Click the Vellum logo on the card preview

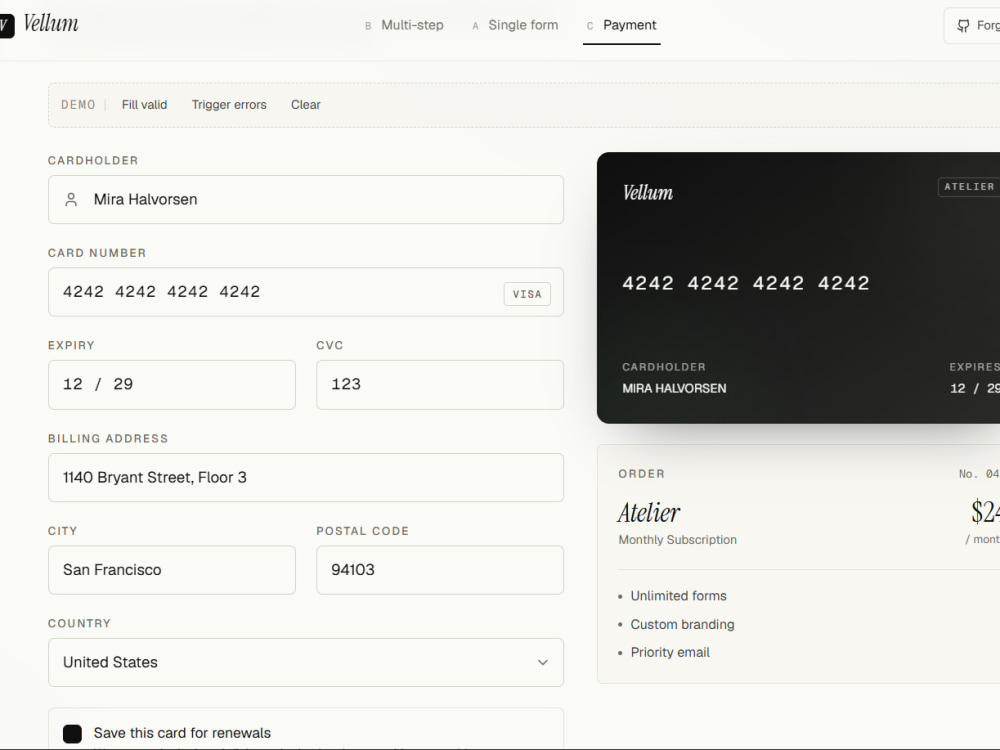(x=647, y=193)
